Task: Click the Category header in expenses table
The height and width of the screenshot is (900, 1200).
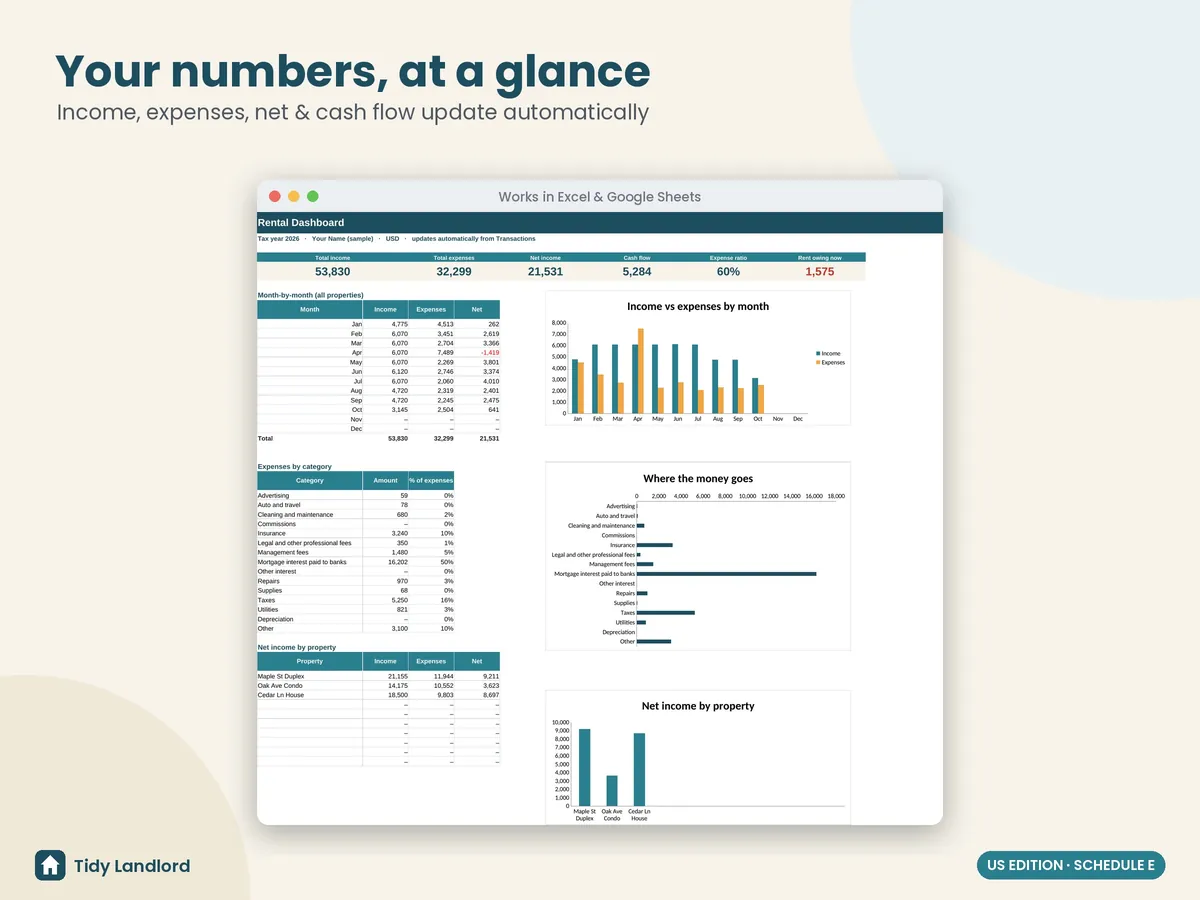Action: (x=310, y=481)
